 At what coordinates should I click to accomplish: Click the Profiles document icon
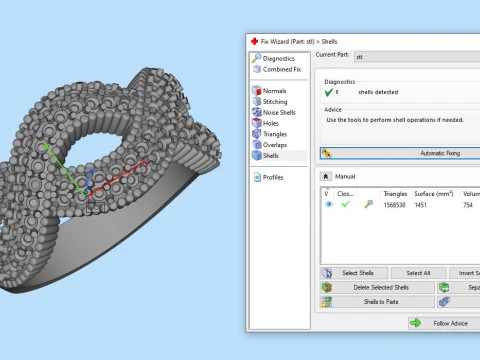pyautogui.click(x=257, y=177)
